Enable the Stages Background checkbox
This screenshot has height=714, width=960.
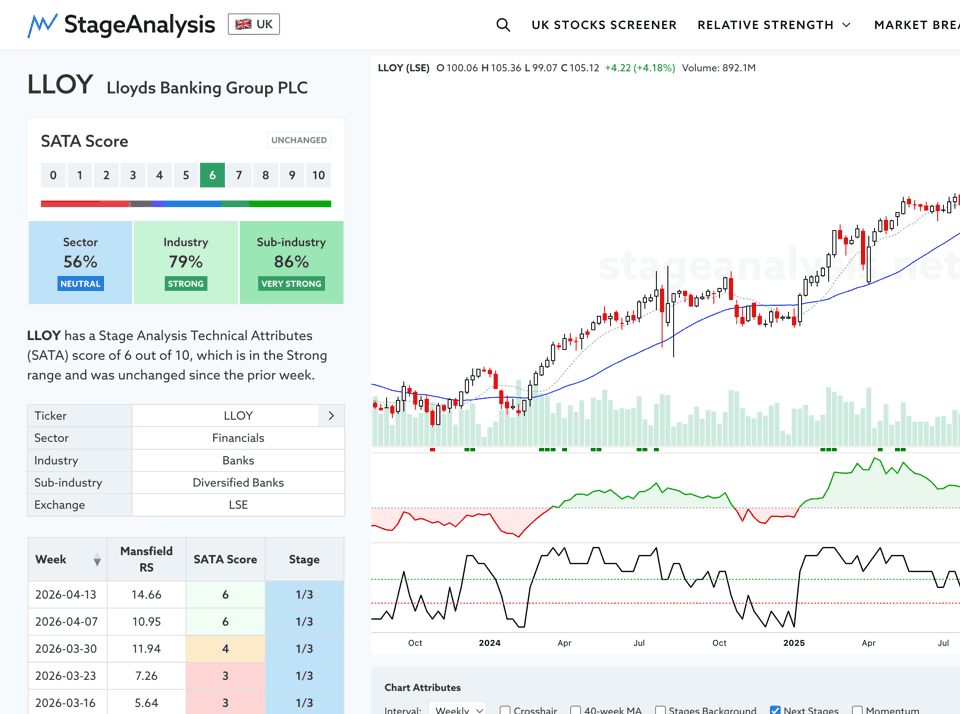coord(661,710)
